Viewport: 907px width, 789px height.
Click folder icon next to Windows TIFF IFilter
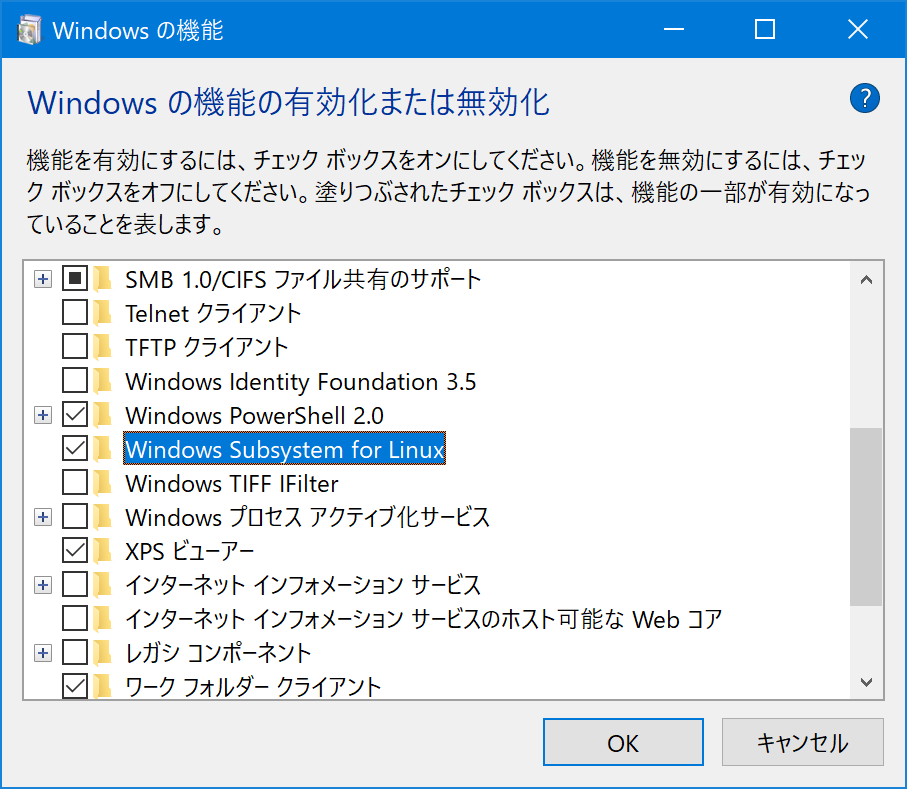102,483
